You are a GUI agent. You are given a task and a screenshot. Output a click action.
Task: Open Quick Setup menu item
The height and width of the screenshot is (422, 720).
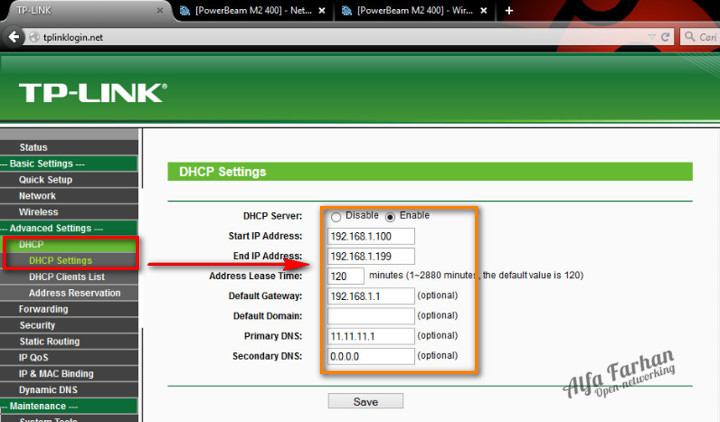69,180
